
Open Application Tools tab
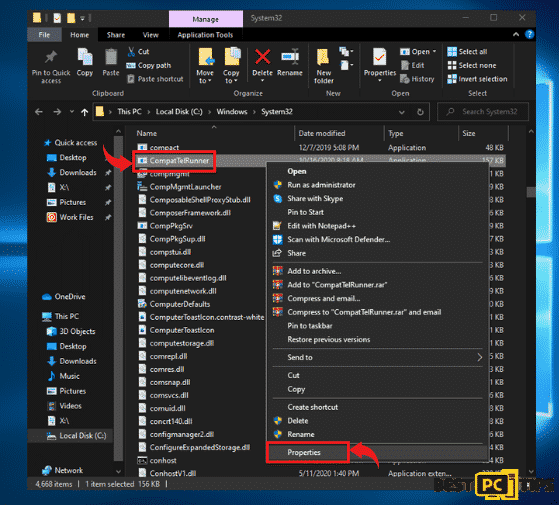205,35
